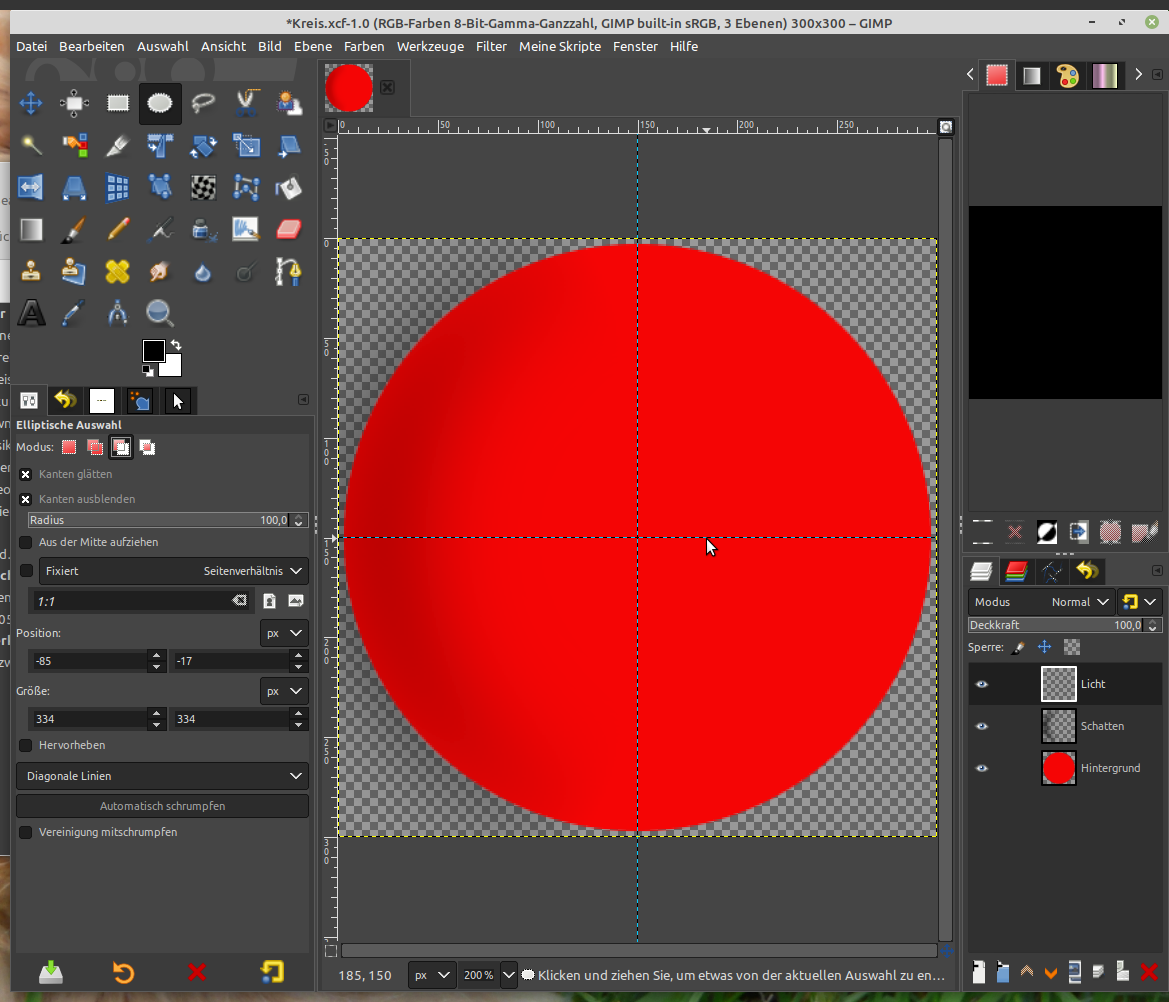Open the Filter menu
This screenshot has height=1002, width=1169.
tap(491, 46)
